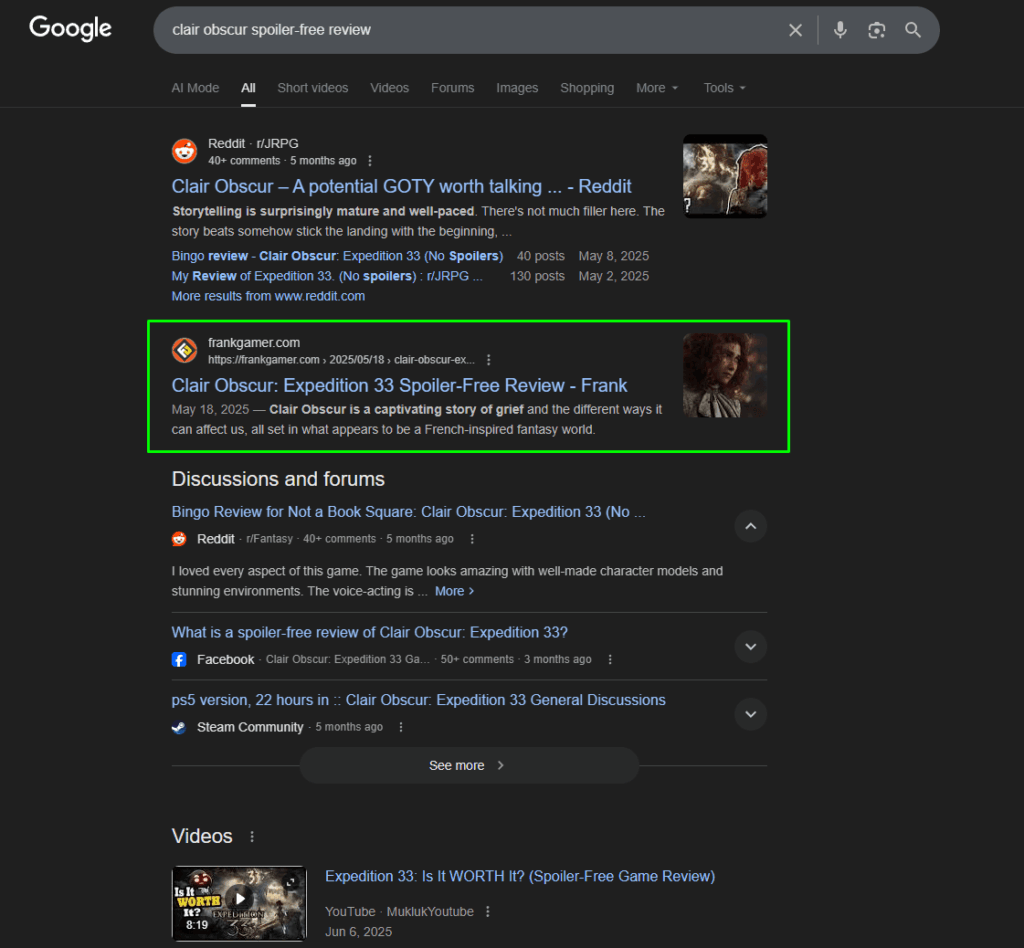The image size is (1024, 948).
Task: Open three-dot options next to Videos heading
Action: (x=252, y=837)
